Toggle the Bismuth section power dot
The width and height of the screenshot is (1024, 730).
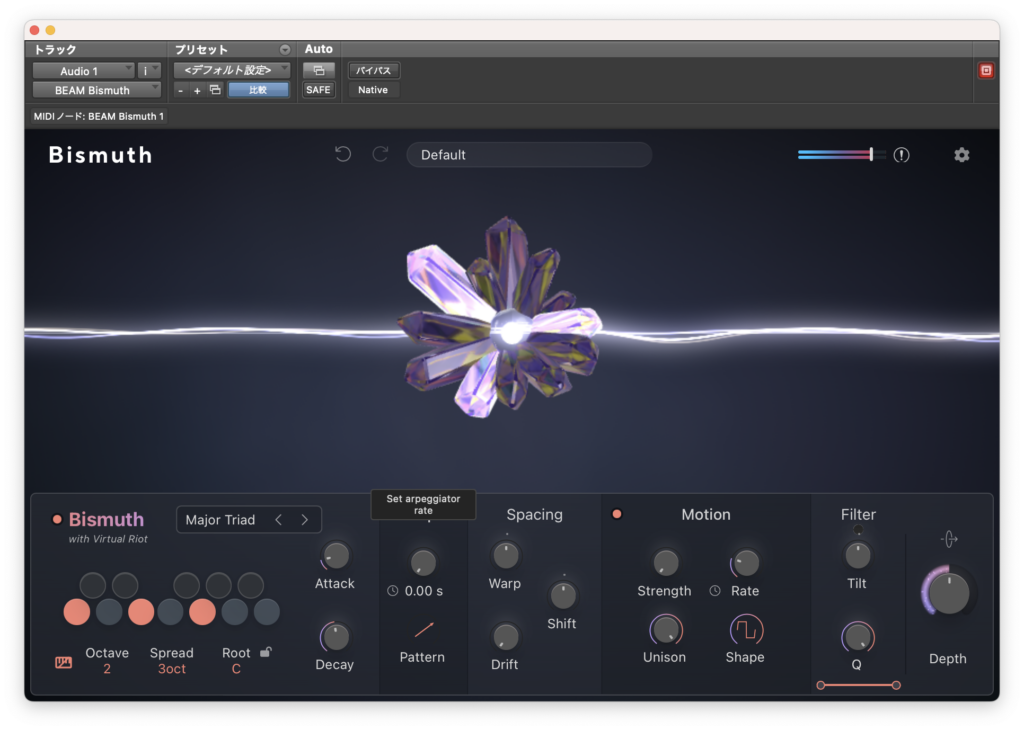[57, 520]
